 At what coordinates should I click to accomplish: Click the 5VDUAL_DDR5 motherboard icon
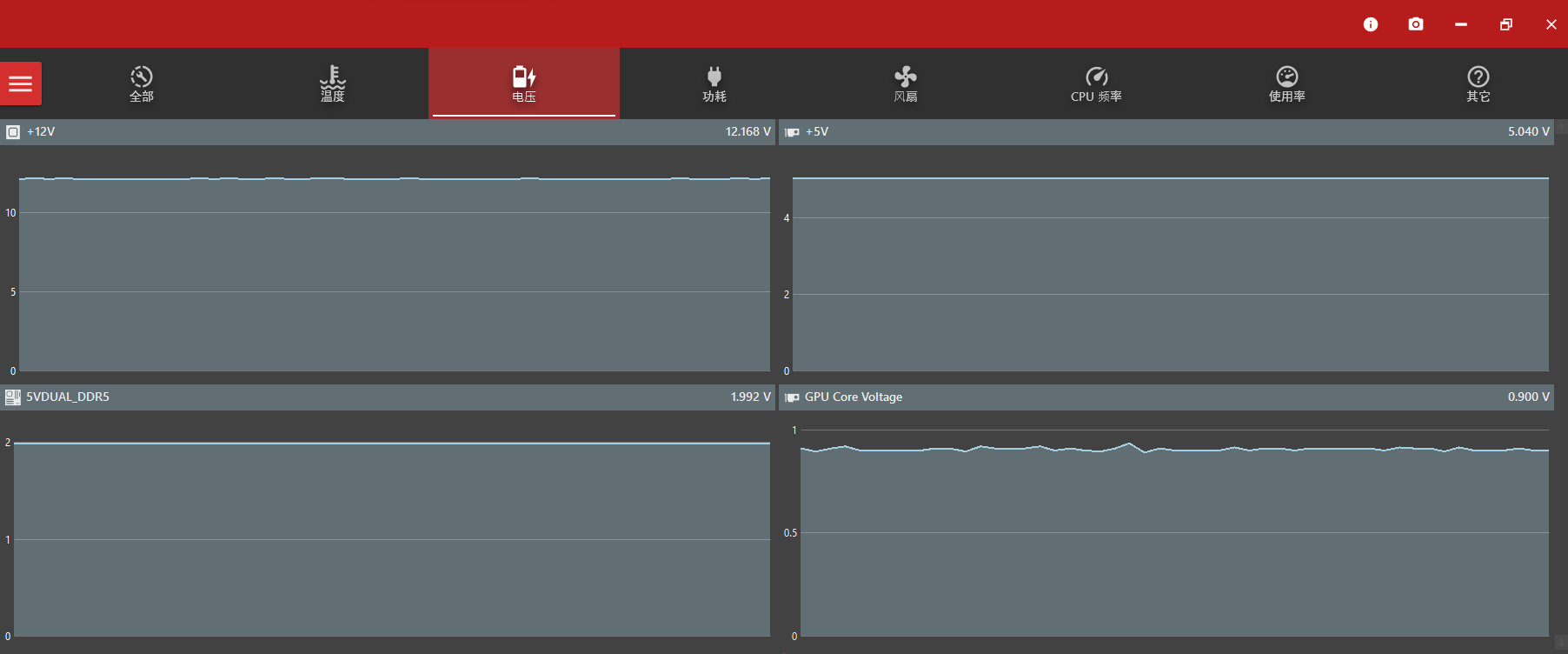[x=13, y=397]
